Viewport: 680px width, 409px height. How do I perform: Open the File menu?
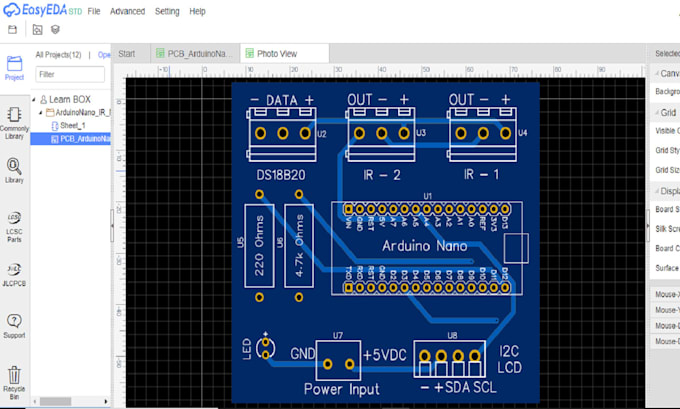coord(94,11)
